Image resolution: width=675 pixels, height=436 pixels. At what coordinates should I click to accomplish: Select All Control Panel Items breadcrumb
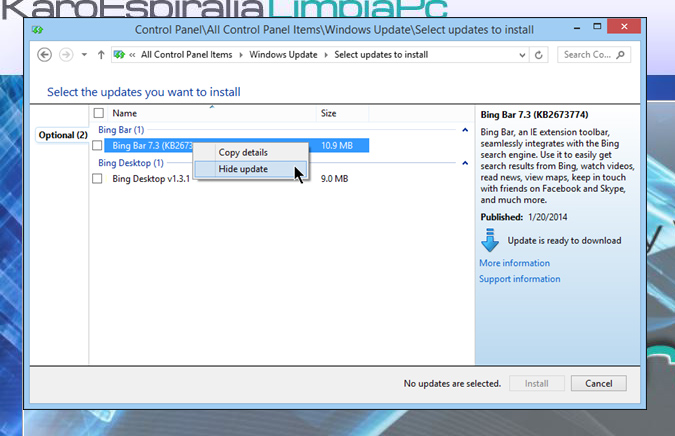point(186,55)
